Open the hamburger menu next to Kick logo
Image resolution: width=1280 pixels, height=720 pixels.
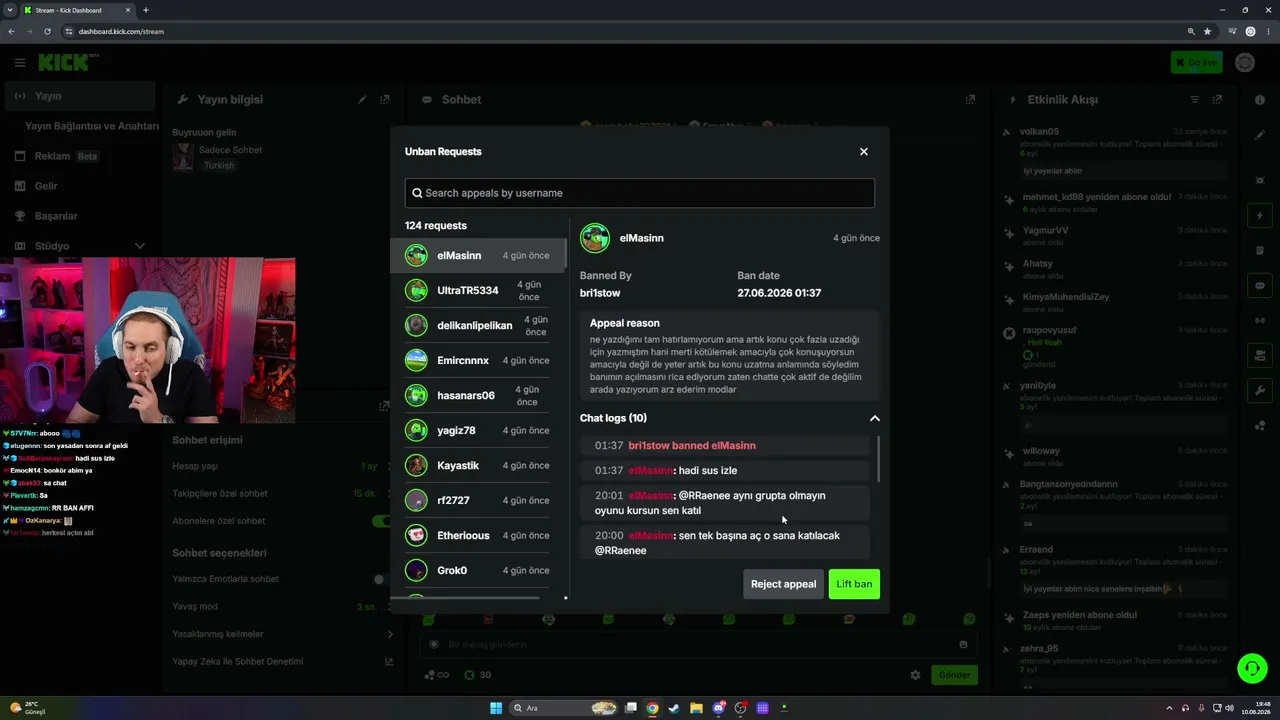(19, 62)
